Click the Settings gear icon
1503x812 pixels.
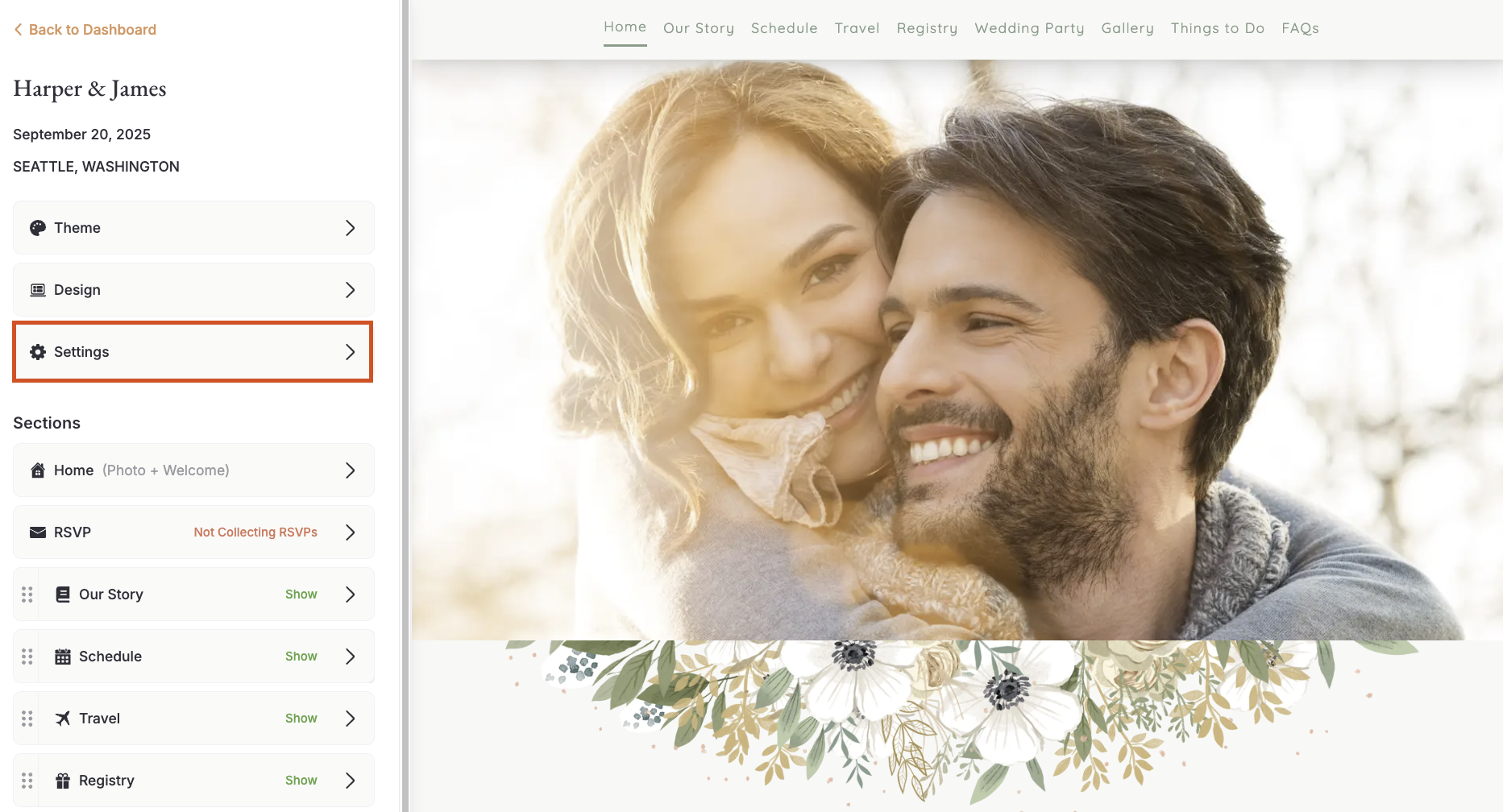click(38, 352)
